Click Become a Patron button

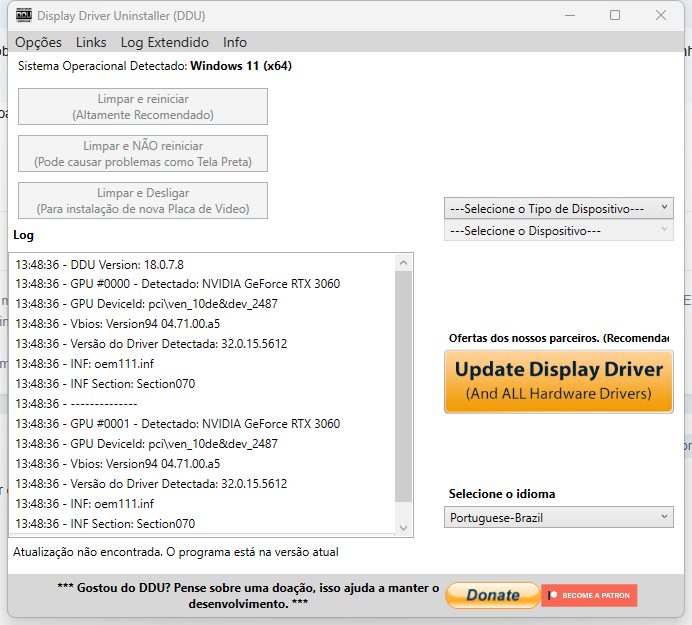(x=589, y=595)
